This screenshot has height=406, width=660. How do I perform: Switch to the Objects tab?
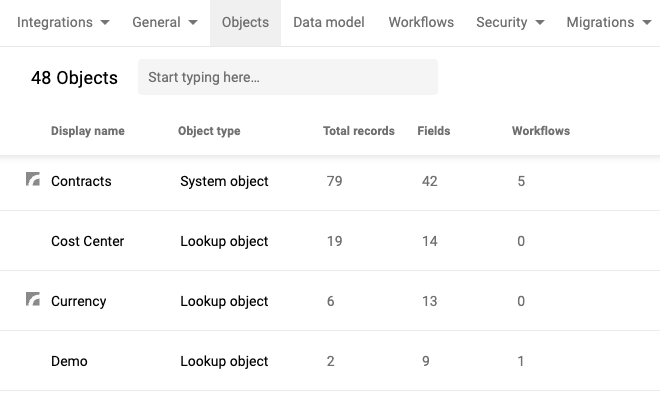[245, 23]
